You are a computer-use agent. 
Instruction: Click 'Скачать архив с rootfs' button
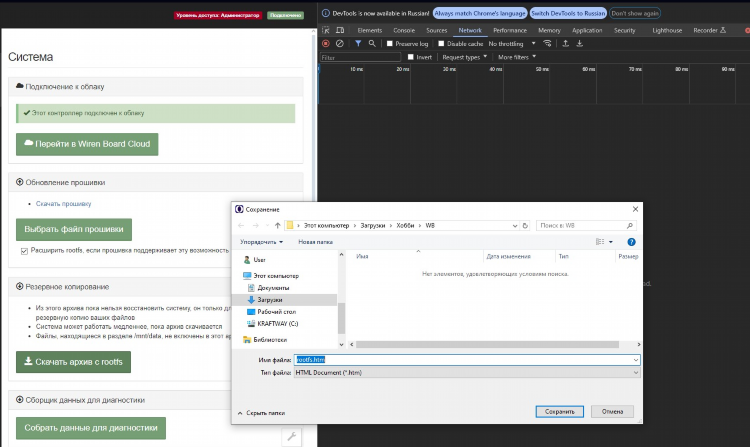click(74, 362)
